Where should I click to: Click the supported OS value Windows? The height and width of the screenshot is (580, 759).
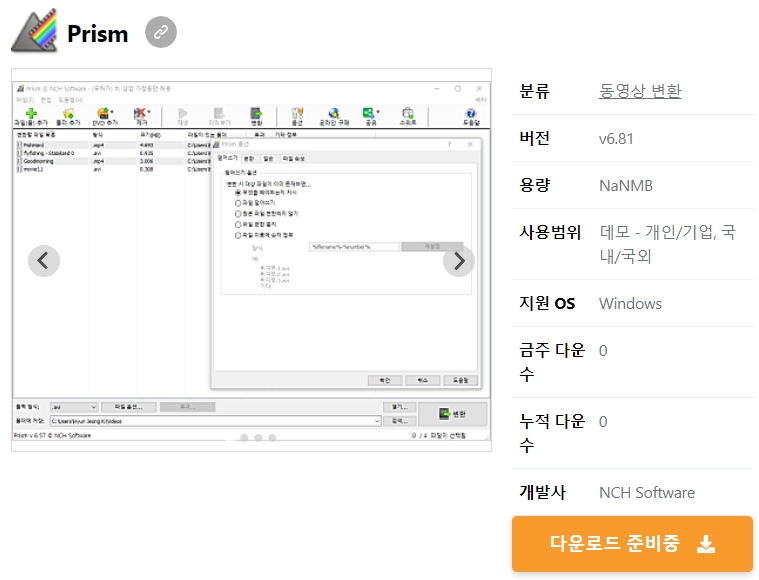pos(630,304)
